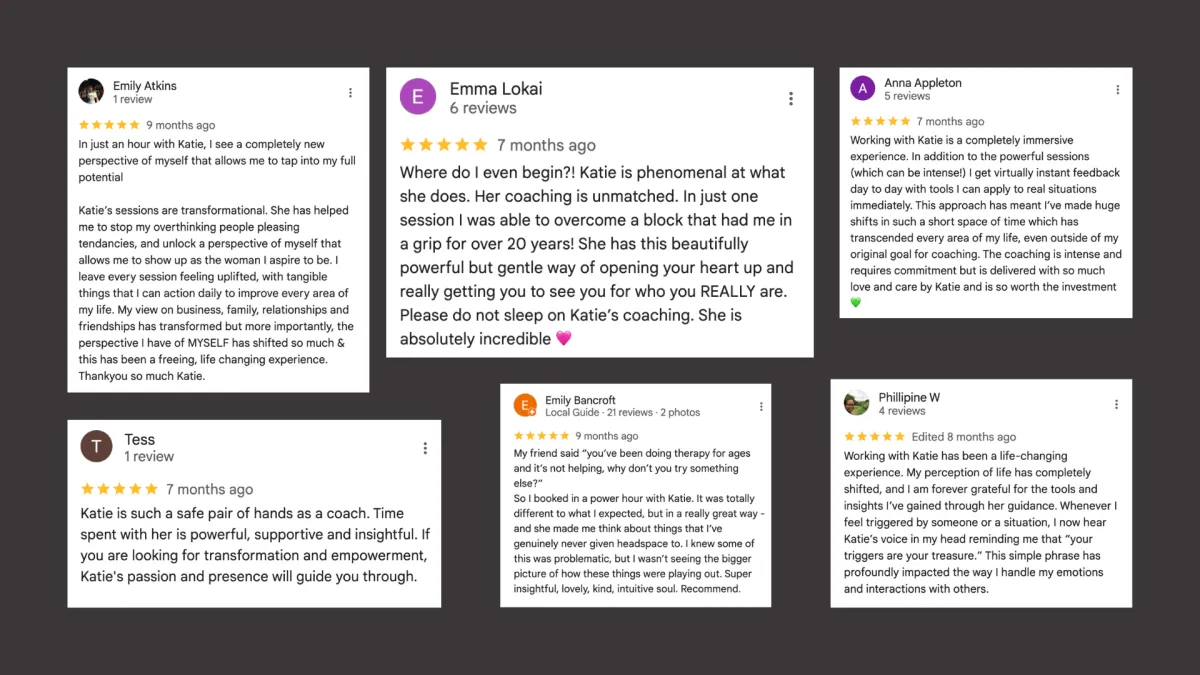This screenshot has height=675, width=1200.
Task: Click Phillipine W's profile photo
Action: tap(856, 403)
